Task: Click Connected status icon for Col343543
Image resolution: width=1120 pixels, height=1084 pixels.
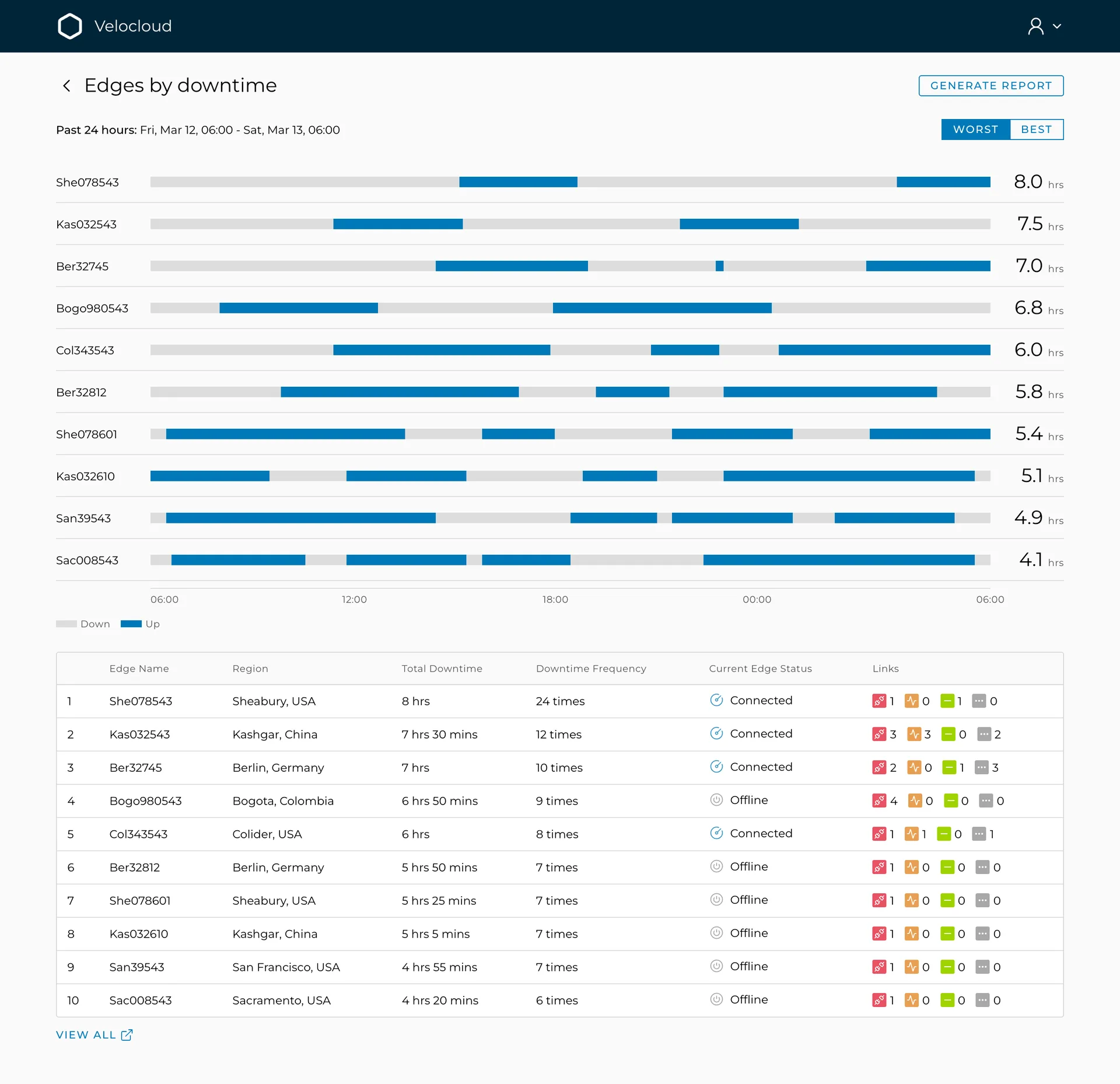Action: (716, 833)
